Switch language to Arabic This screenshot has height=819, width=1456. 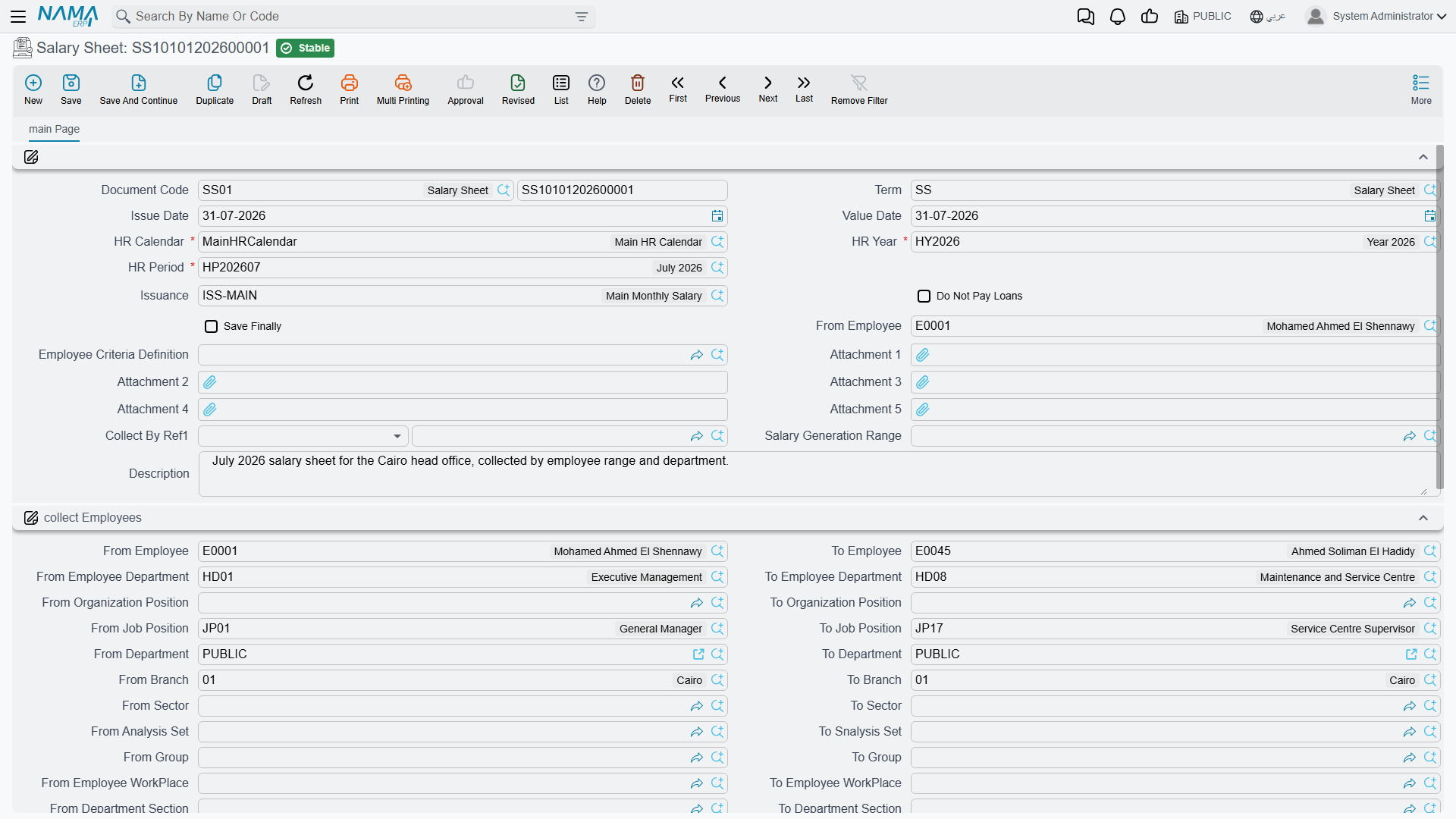click(x=1268, y=17)
